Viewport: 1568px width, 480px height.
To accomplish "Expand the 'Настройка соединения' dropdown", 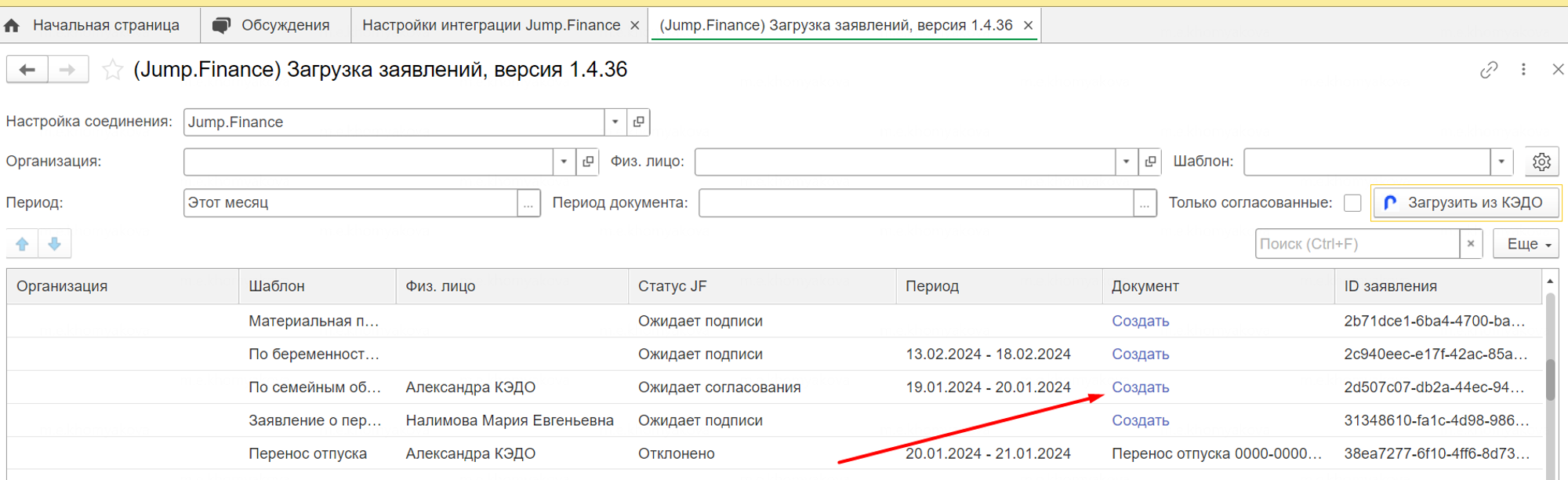I will (x=615, y=122).
